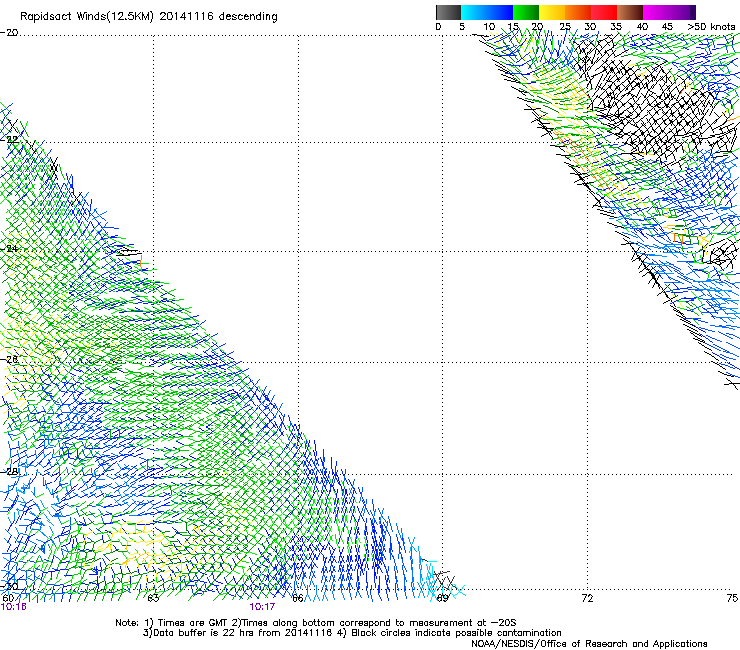Click the legend label "25"
The image size is (740, 650).
point(565,26)
